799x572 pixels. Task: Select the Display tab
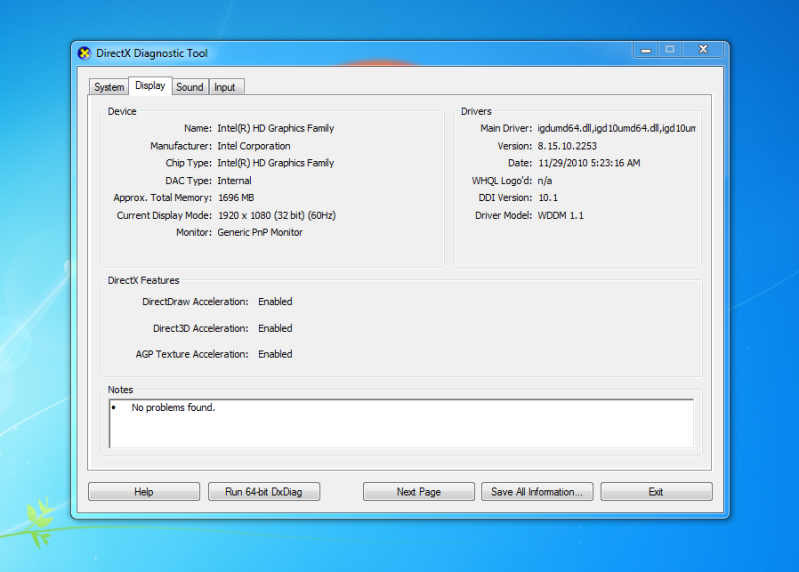pyautogui.click(x=150, y=86)
